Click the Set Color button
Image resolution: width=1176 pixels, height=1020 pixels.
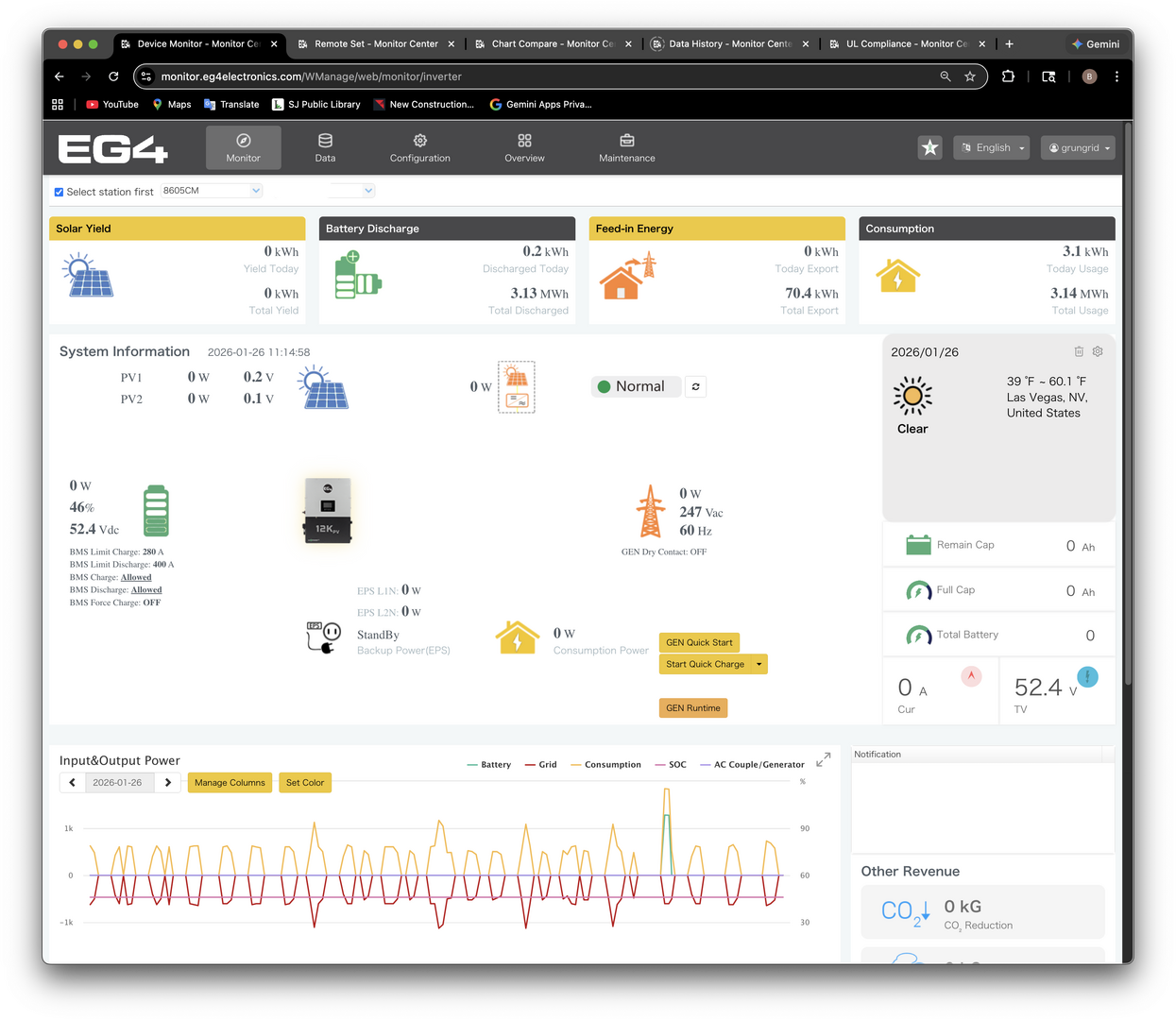click(305, 783)
